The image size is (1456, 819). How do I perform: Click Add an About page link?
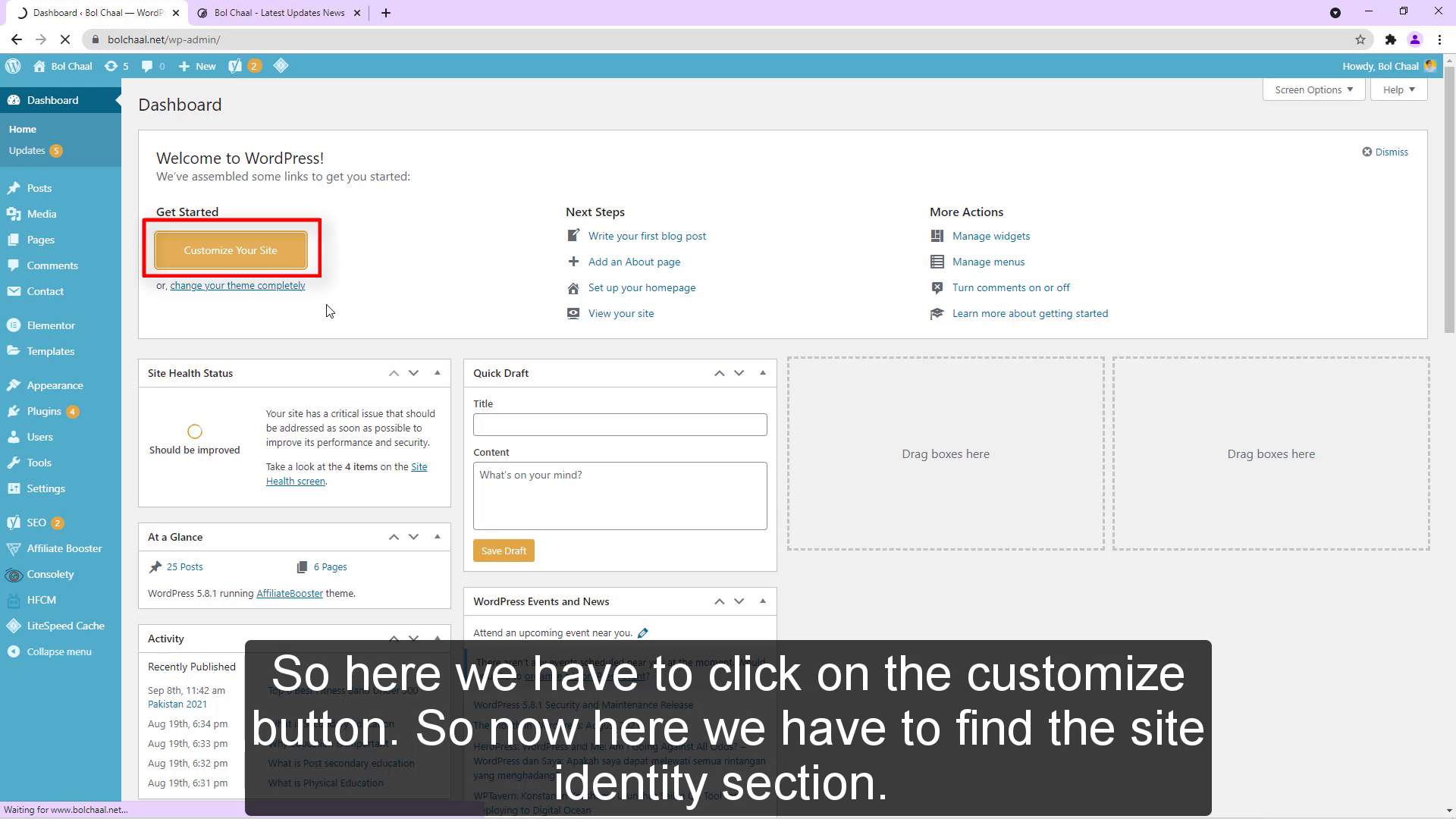pyautogui.click(x=634, y=262)
